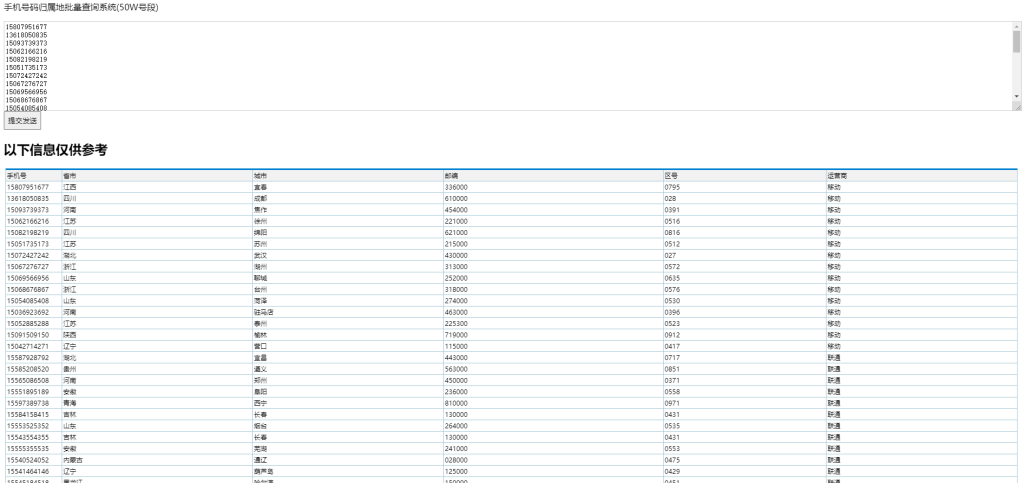
Task: Click the postal code cell 028000
Action: pos(456,460)
